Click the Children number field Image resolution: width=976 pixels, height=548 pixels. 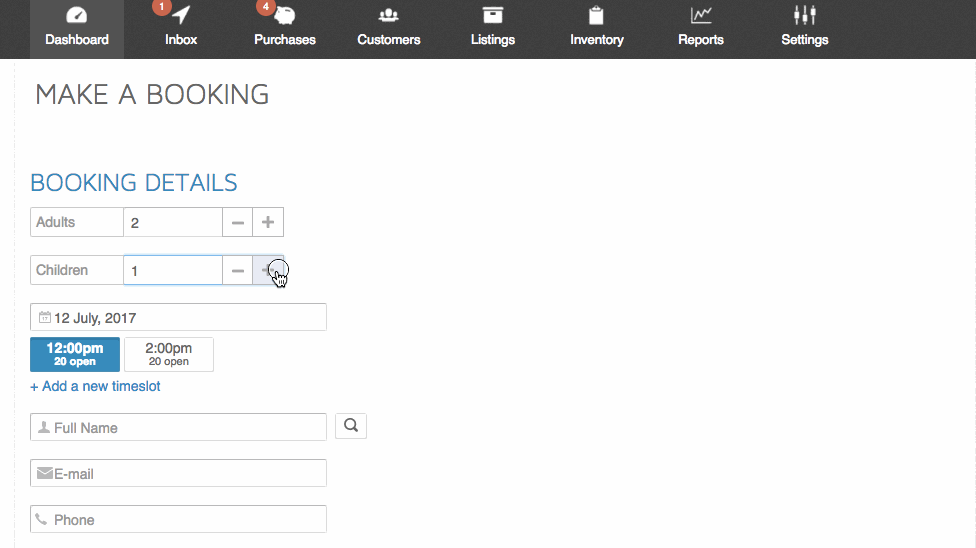click(173, 270)
